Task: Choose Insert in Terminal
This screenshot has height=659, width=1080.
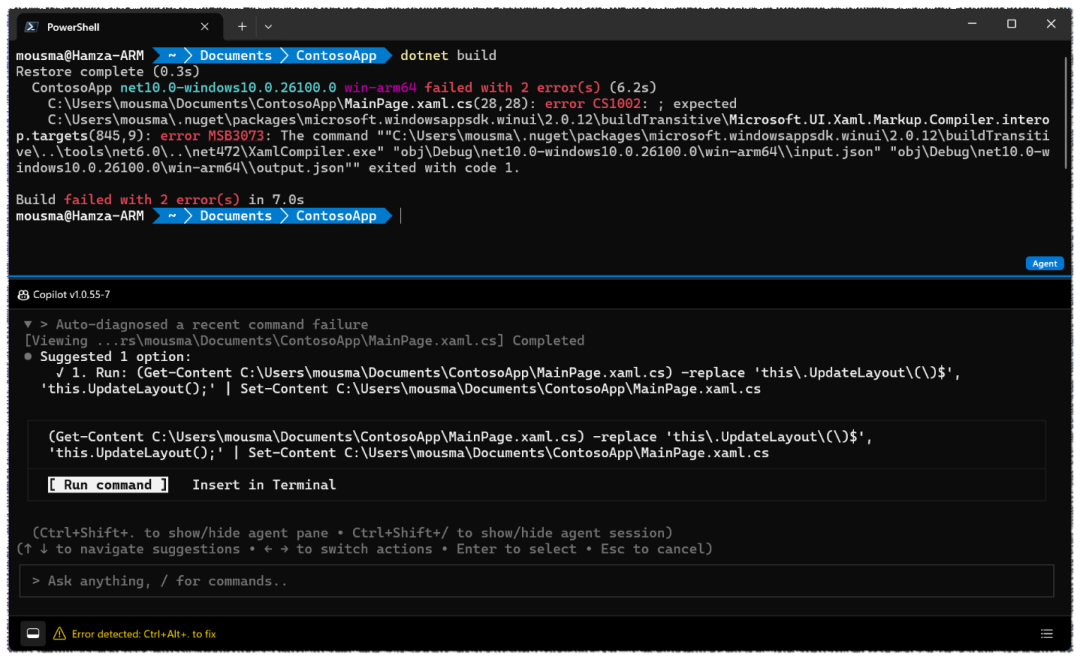Action: click(x=264, y=485)
